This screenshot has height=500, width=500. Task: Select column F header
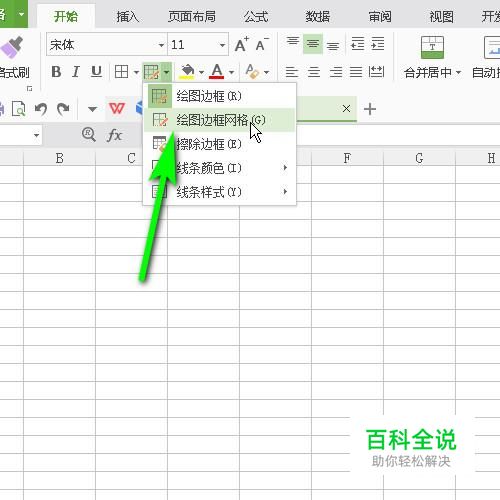click(347, 158)
